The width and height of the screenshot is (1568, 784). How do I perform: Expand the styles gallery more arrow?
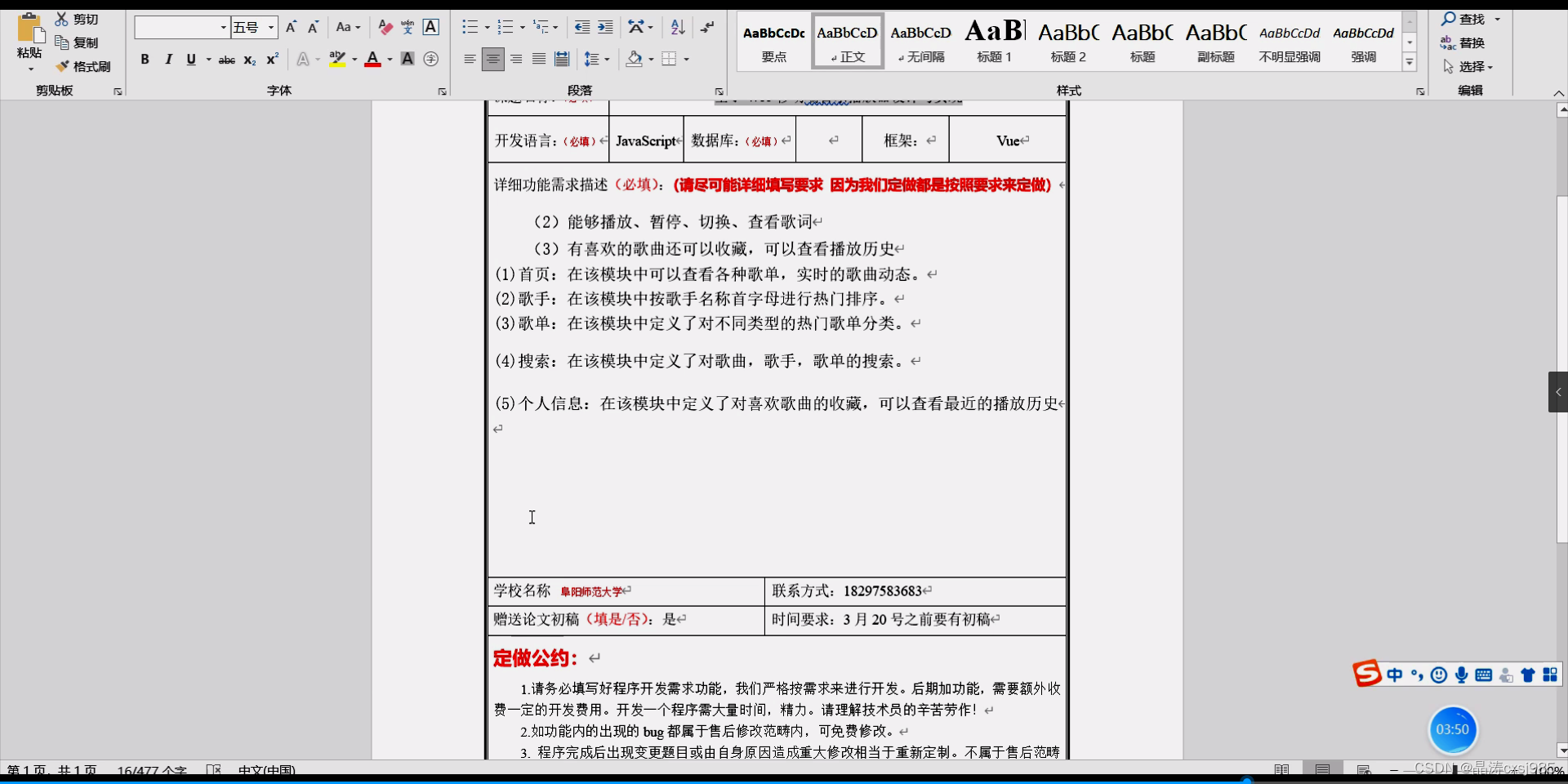click(x=1410, y=61)
